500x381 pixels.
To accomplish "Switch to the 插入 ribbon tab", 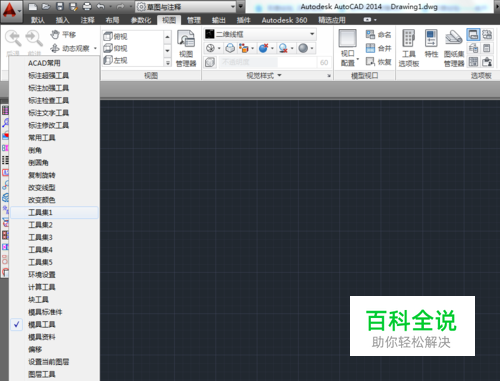I will (62, 20).
